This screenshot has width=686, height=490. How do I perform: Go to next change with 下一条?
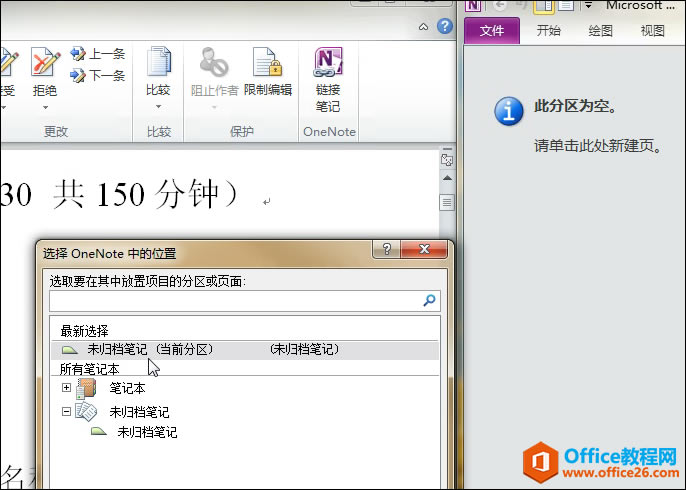pos(98,75)
